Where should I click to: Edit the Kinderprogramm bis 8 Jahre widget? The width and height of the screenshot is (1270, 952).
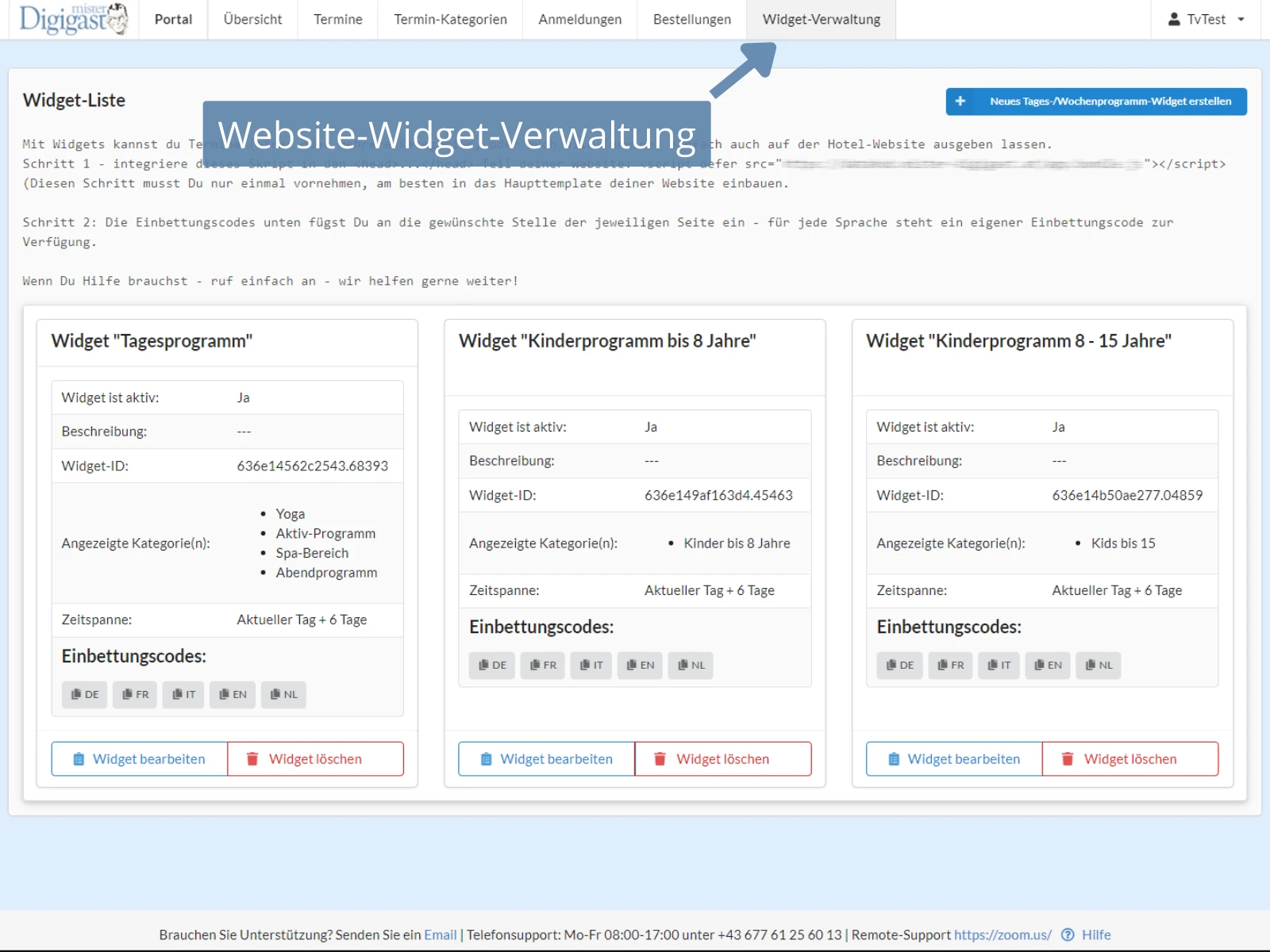coord(546,758)
